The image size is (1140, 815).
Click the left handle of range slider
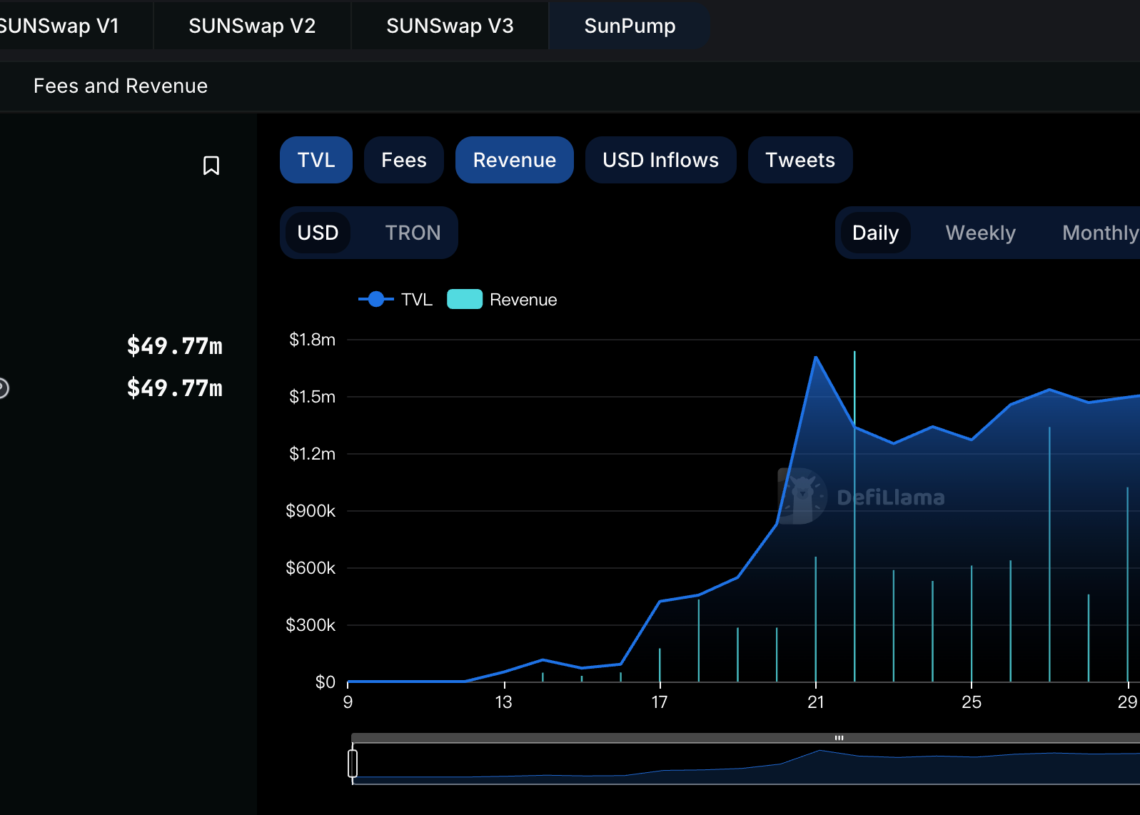coord(352,764)
